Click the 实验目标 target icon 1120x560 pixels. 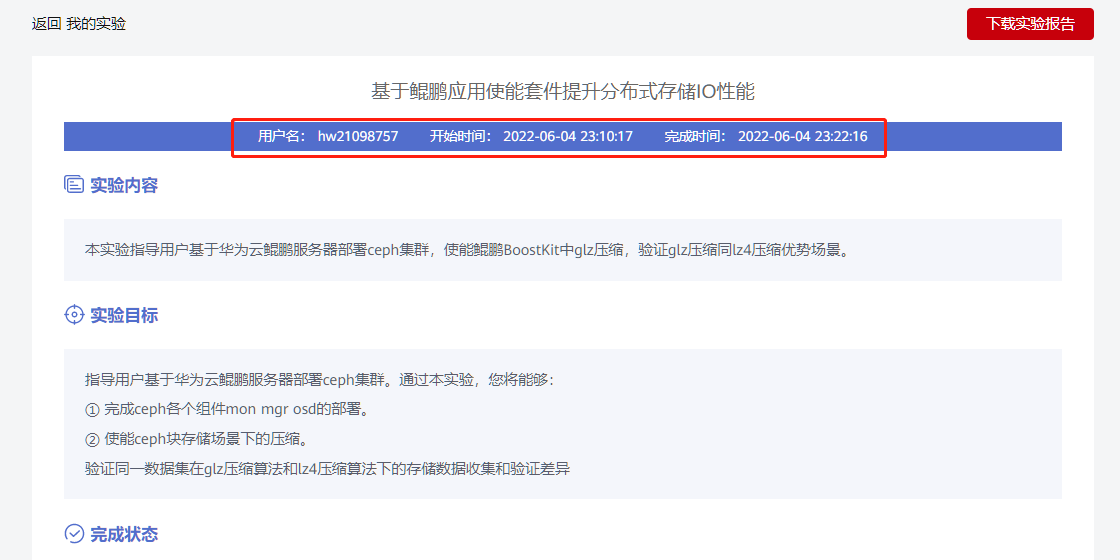[74, 315]
